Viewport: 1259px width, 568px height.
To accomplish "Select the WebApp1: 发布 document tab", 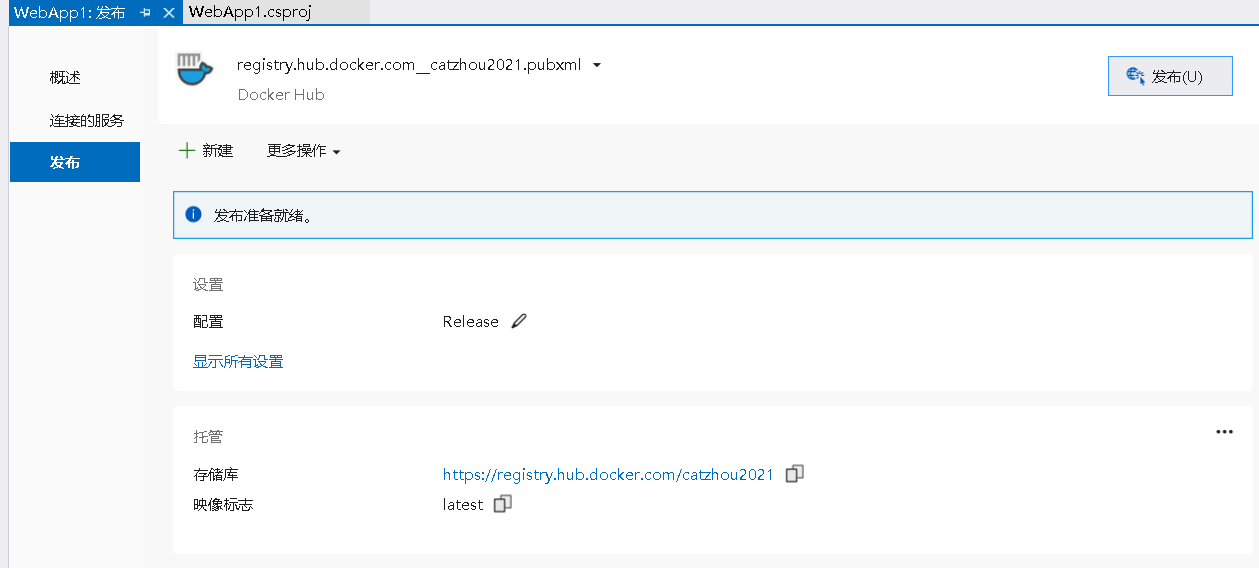I will (x=69, y=12).
